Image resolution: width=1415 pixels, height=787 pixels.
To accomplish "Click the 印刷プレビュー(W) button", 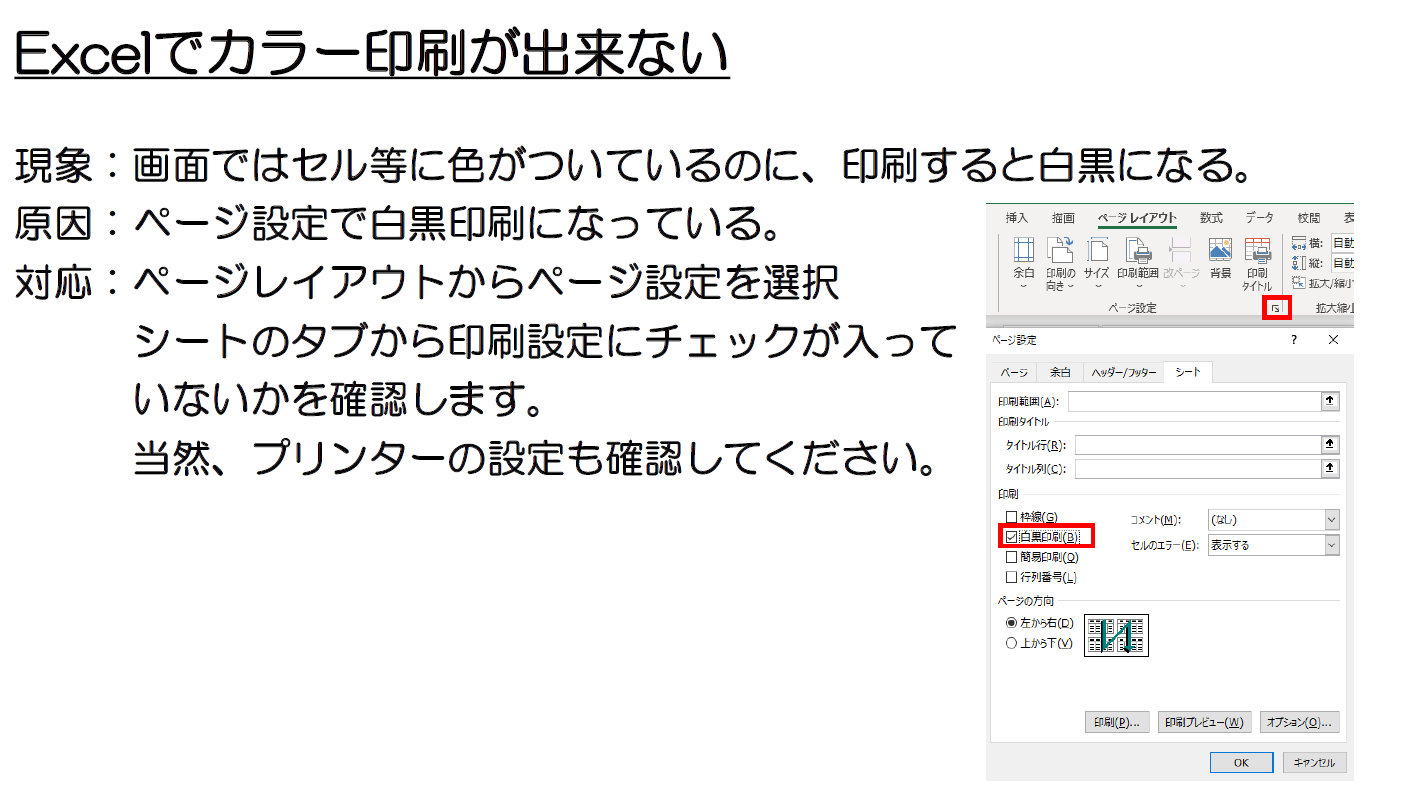I will coord(1206,722).
